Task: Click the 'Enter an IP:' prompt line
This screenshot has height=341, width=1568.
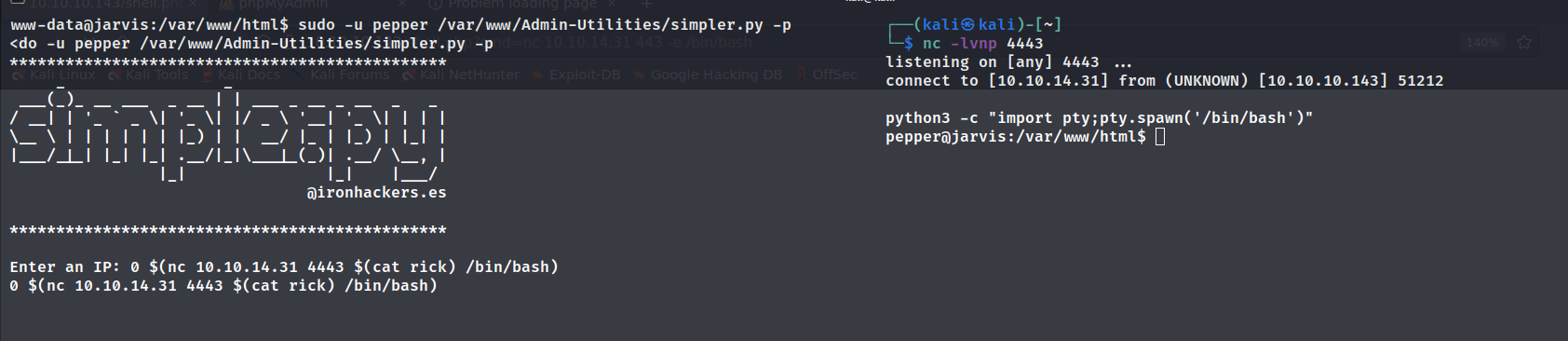Action: (x=284, y=266)
